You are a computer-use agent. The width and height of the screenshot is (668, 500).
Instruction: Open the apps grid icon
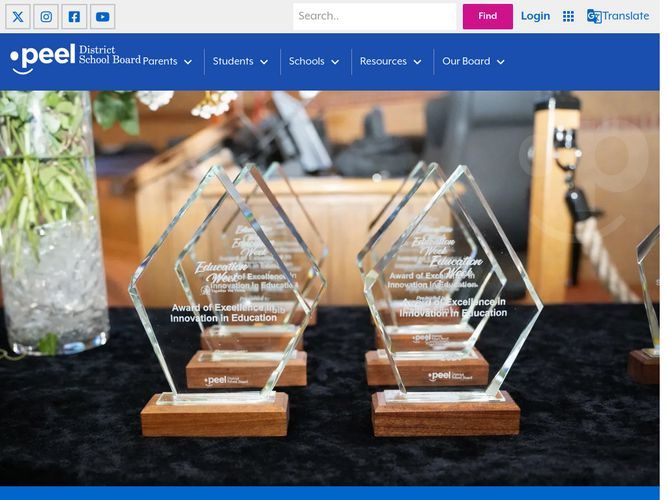(x=568, y=16)
